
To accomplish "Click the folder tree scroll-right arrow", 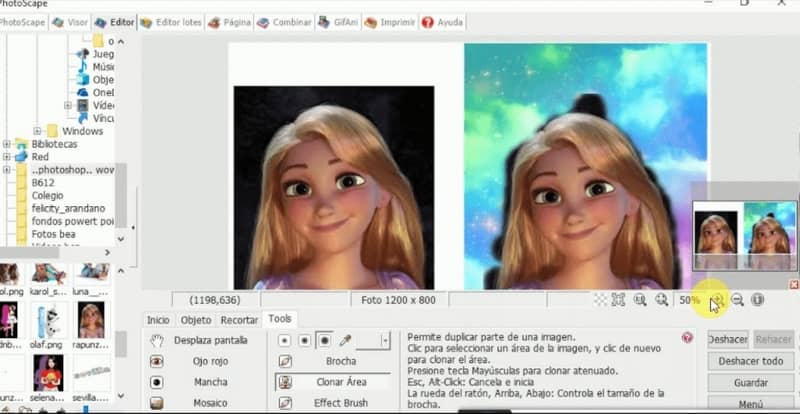I will point(107,252).
